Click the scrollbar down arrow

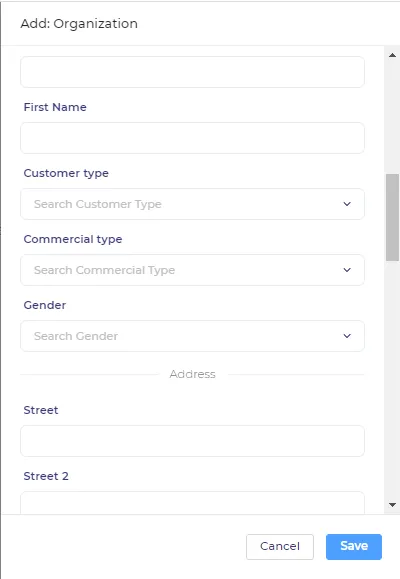click(392, 504)
